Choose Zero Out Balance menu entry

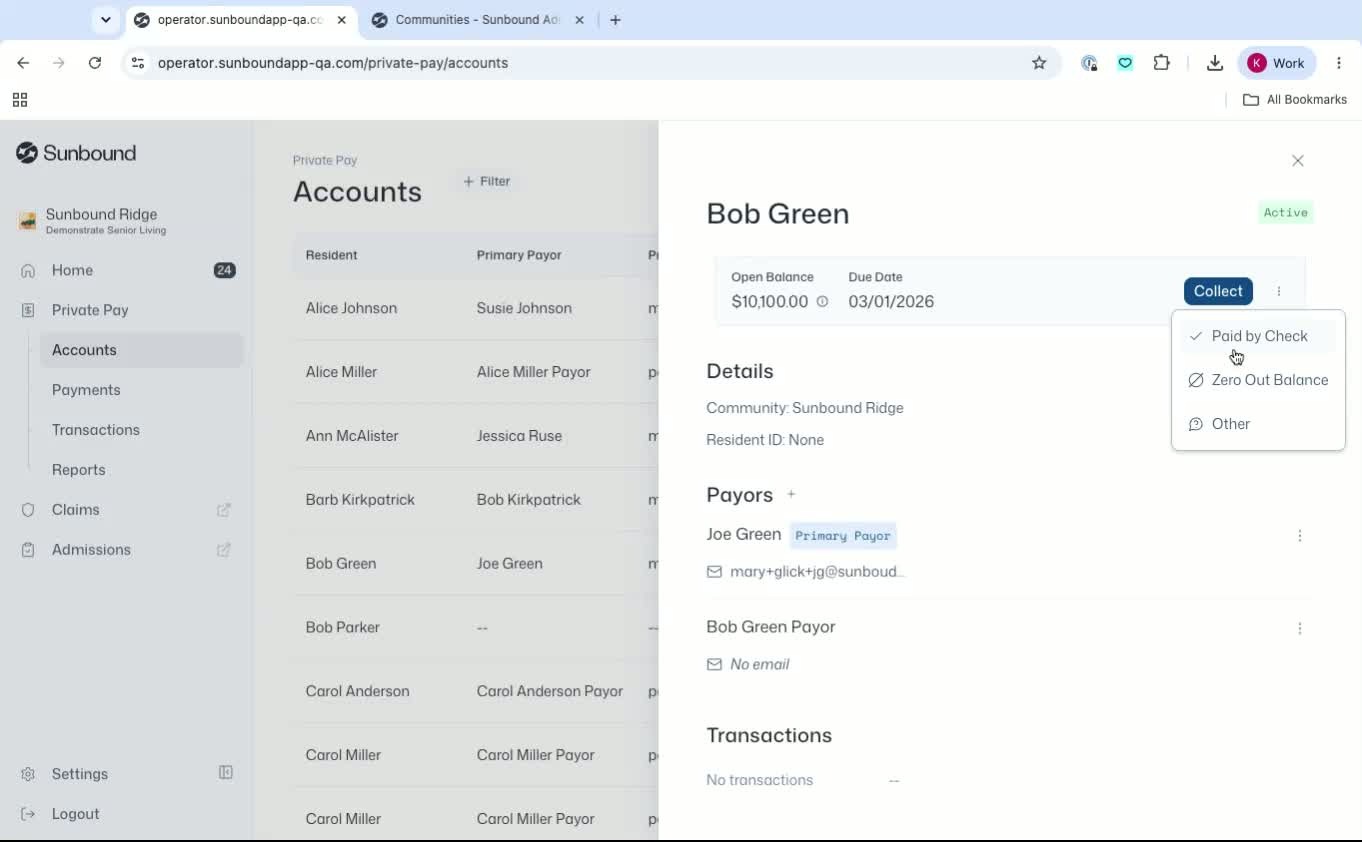(x=1258, y=380)
